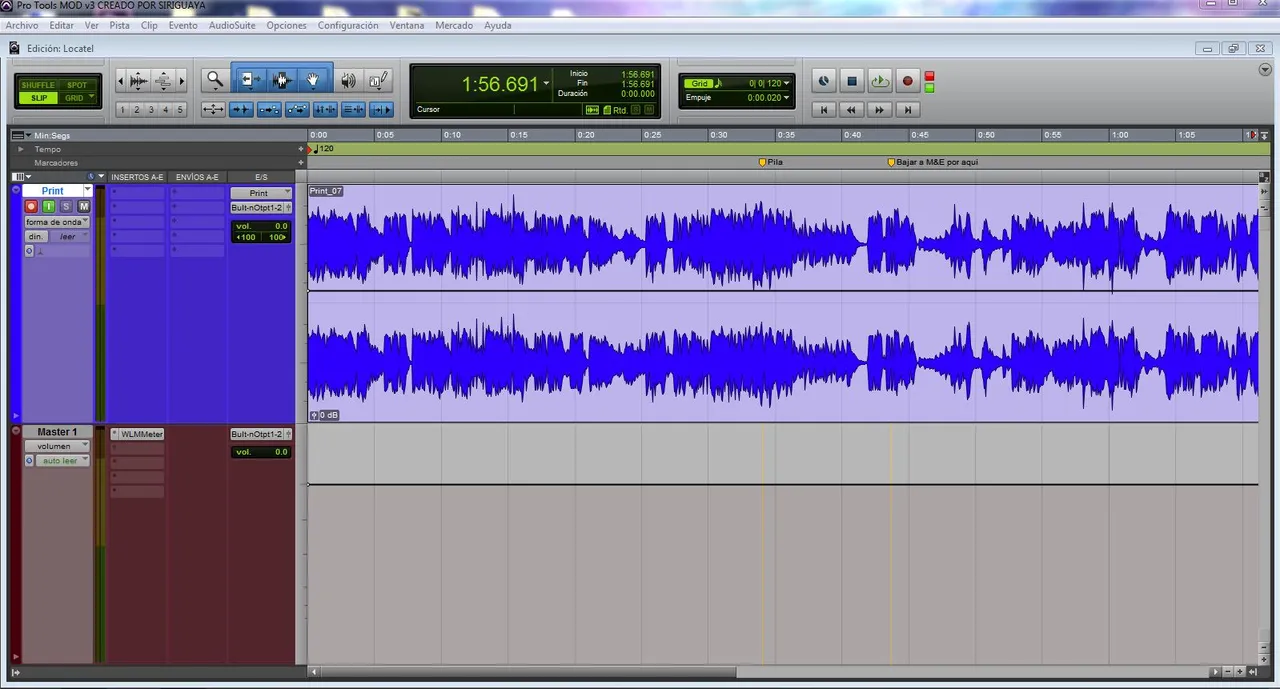Image resolution: width=1280 pixels, height=689 pixels.
Task: Toggle input monitoring on Print track
Action: pos(48,206)
